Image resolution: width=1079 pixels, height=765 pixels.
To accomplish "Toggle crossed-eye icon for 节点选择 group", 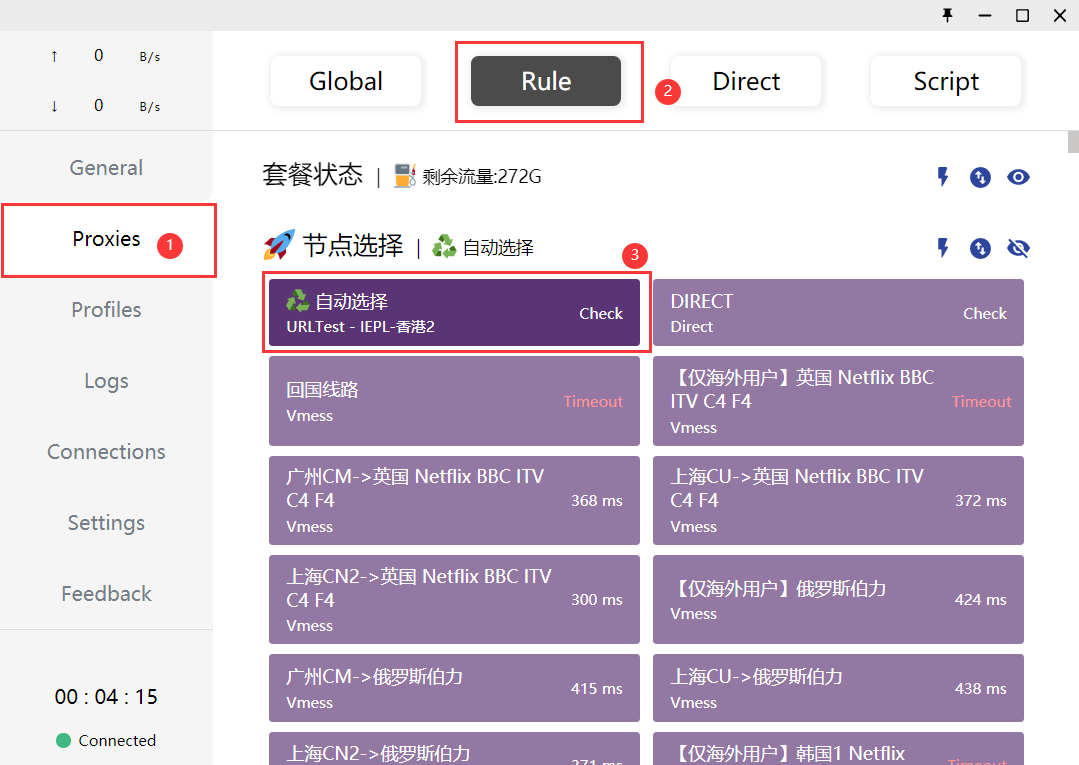I will [1018, 248].
